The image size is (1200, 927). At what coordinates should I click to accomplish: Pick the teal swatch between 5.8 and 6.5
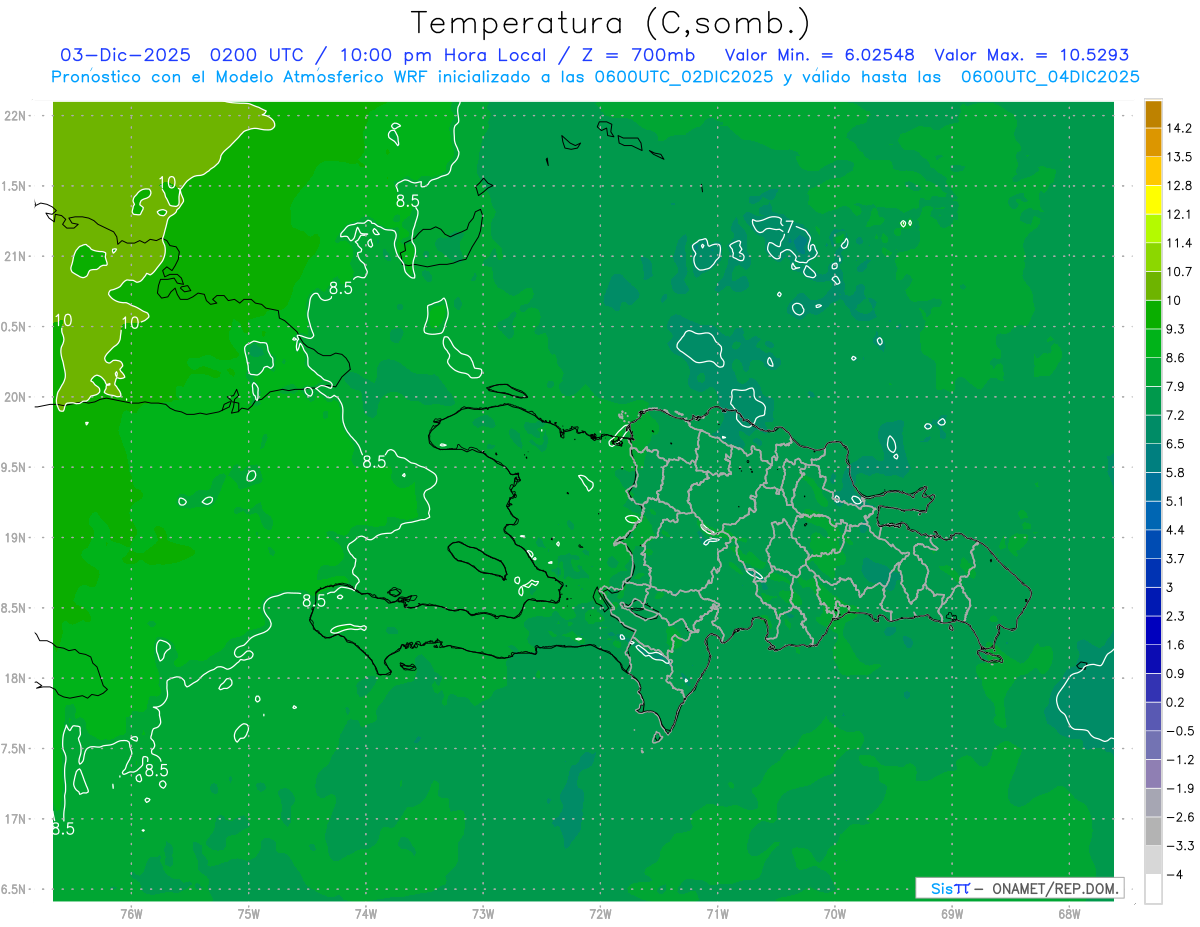point(1153,459)
